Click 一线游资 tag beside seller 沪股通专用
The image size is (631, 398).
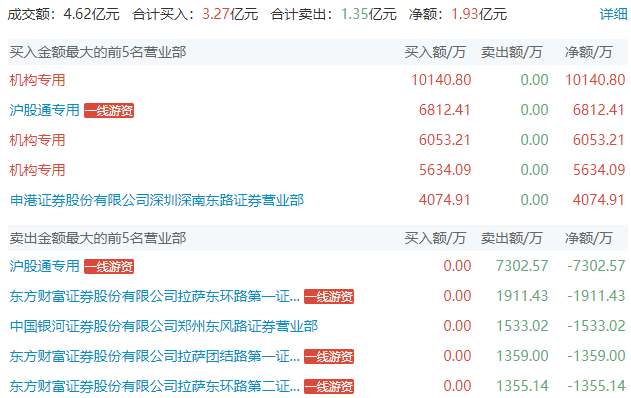pos(109,266)
